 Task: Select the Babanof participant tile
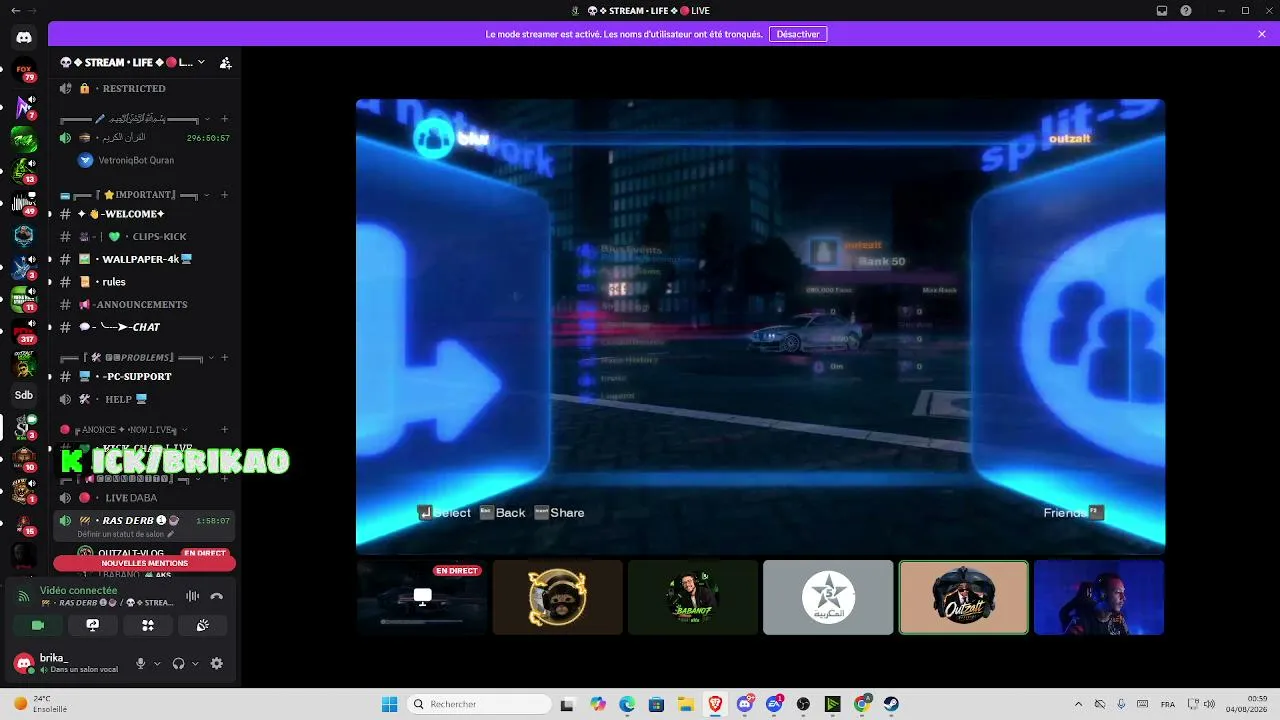coord(693,597)
